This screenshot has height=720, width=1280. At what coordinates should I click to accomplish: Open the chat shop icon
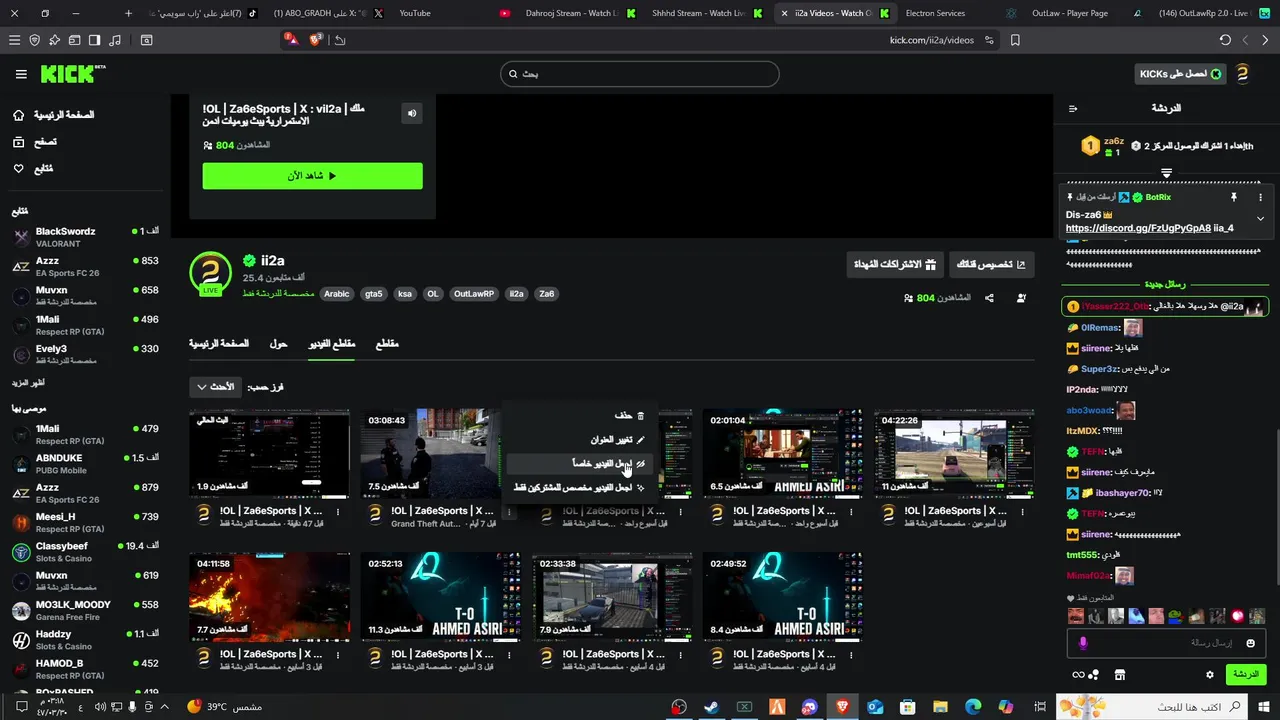1120,675
